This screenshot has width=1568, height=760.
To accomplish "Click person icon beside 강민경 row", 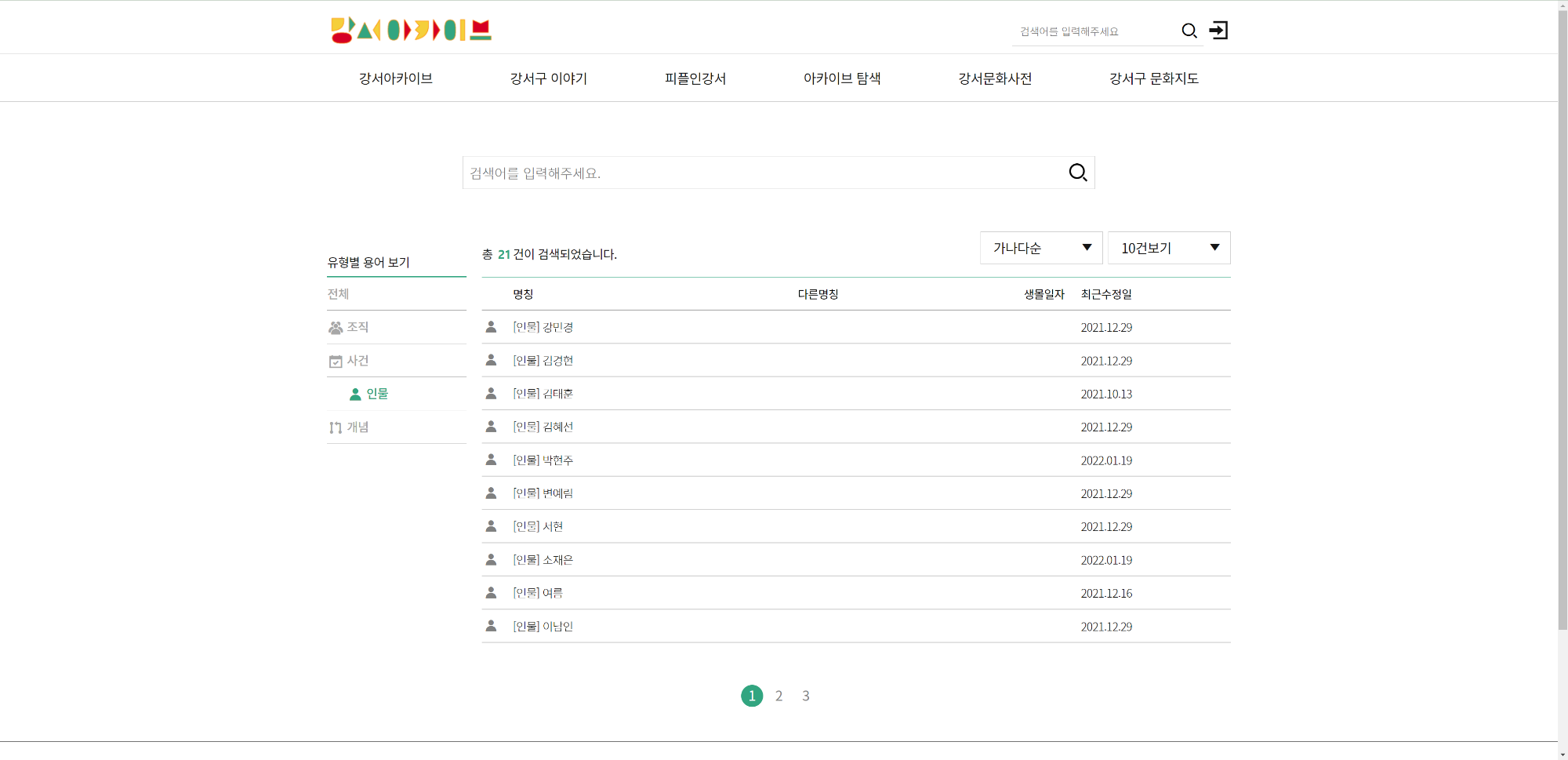I will coord(491,327).
